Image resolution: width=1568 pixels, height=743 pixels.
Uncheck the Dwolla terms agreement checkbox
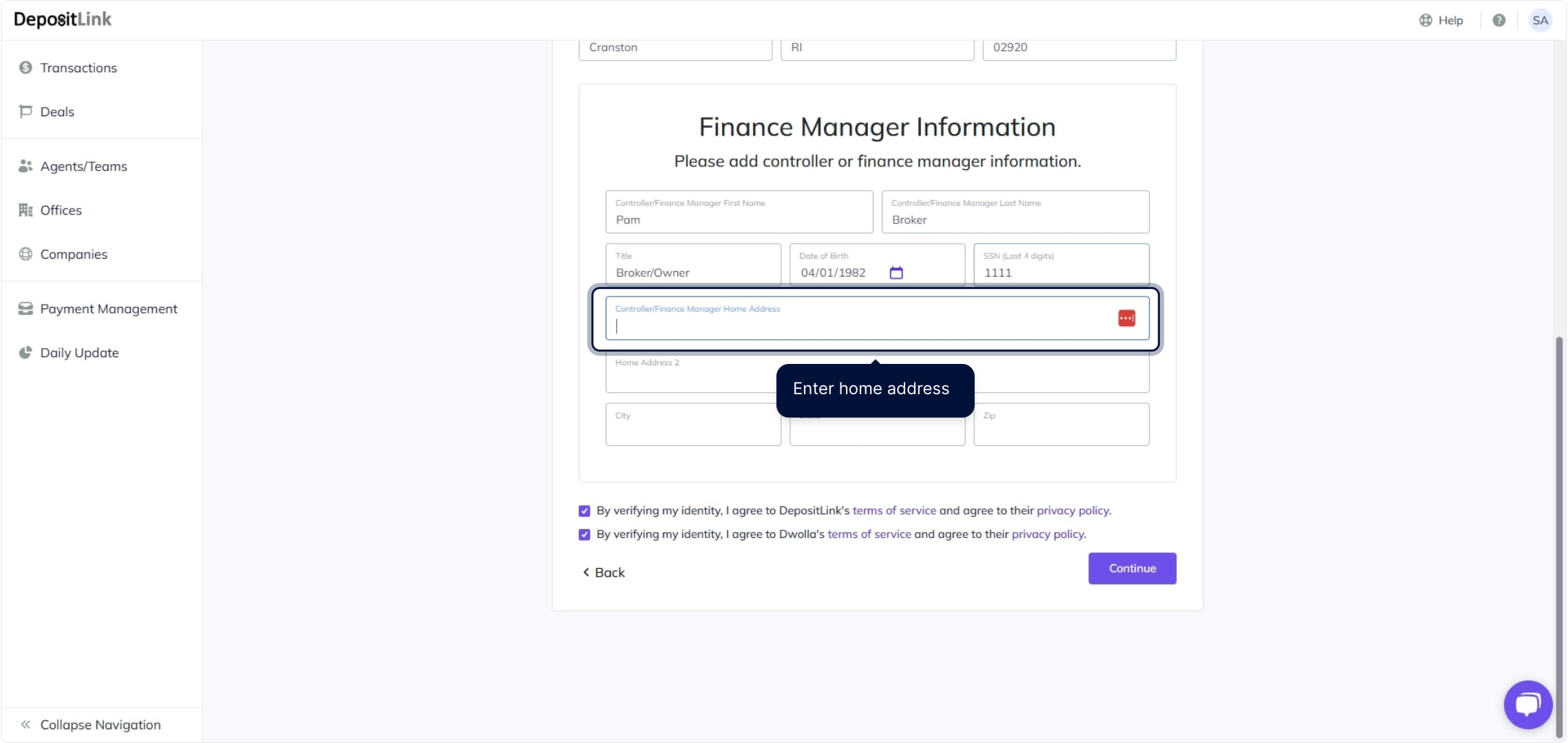click(584, 535)
